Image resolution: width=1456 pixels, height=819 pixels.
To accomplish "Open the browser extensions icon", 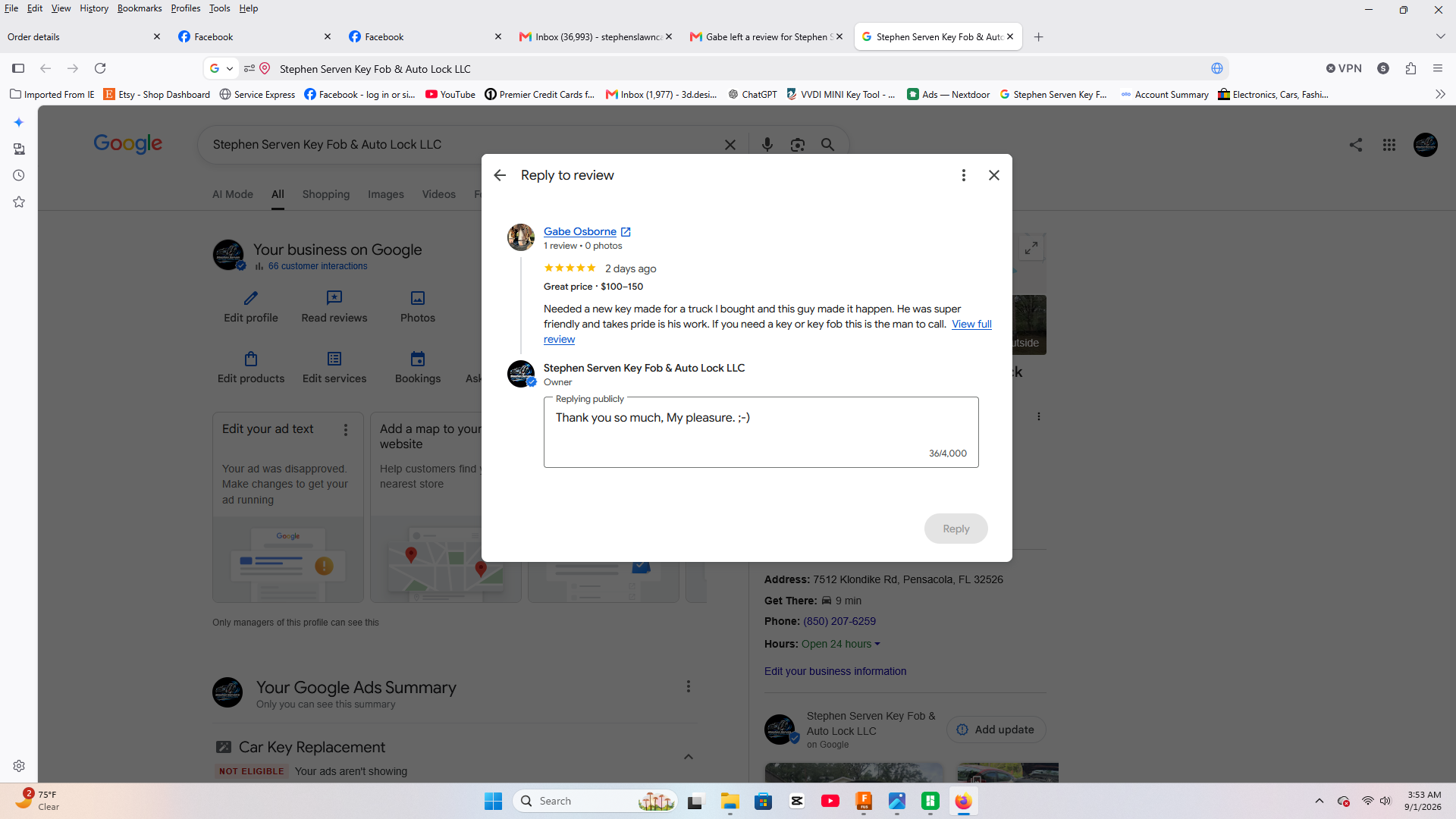I will (1410, 68).
